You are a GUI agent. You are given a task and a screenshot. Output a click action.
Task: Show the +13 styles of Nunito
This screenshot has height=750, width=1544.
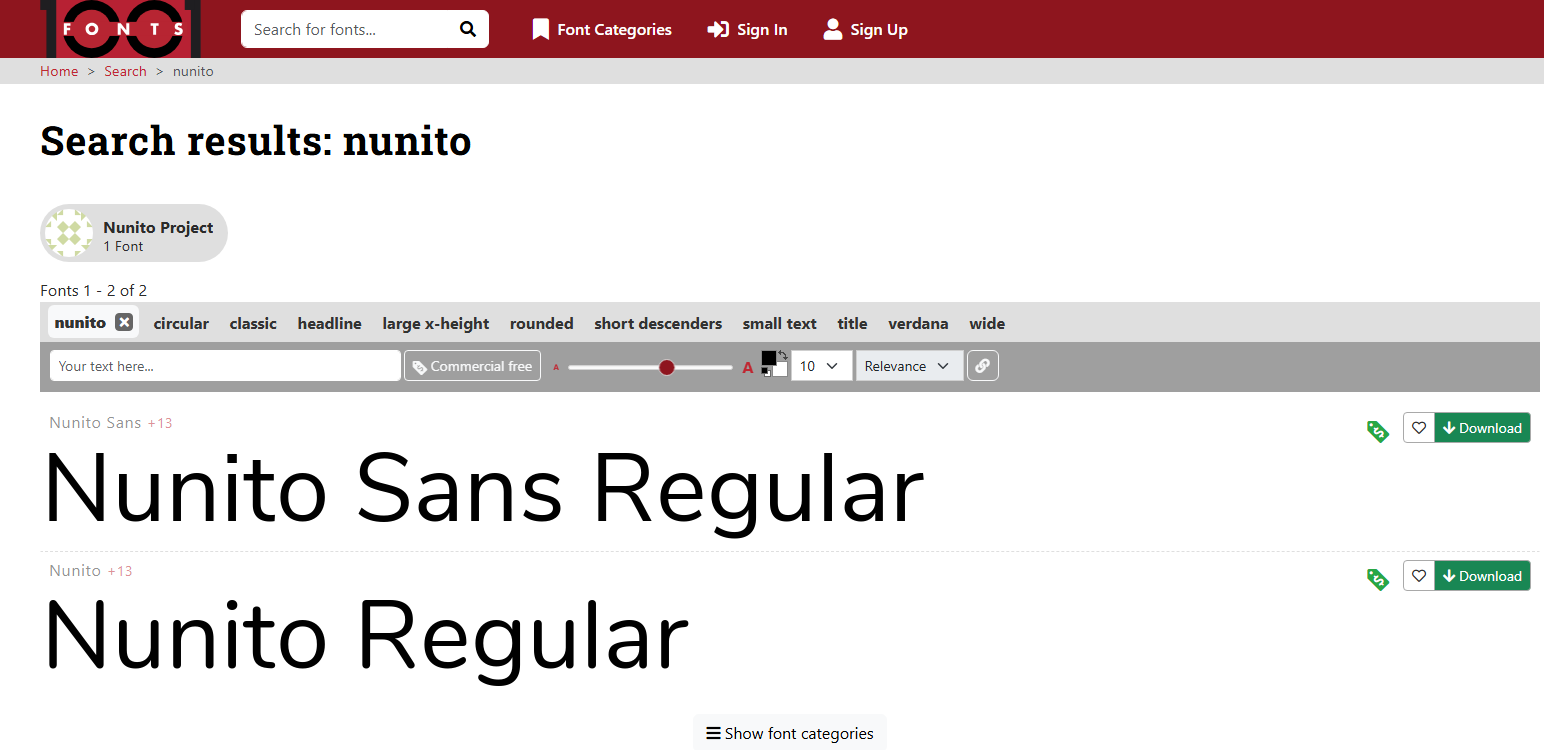pyautogui.click(x=120, y=571)
